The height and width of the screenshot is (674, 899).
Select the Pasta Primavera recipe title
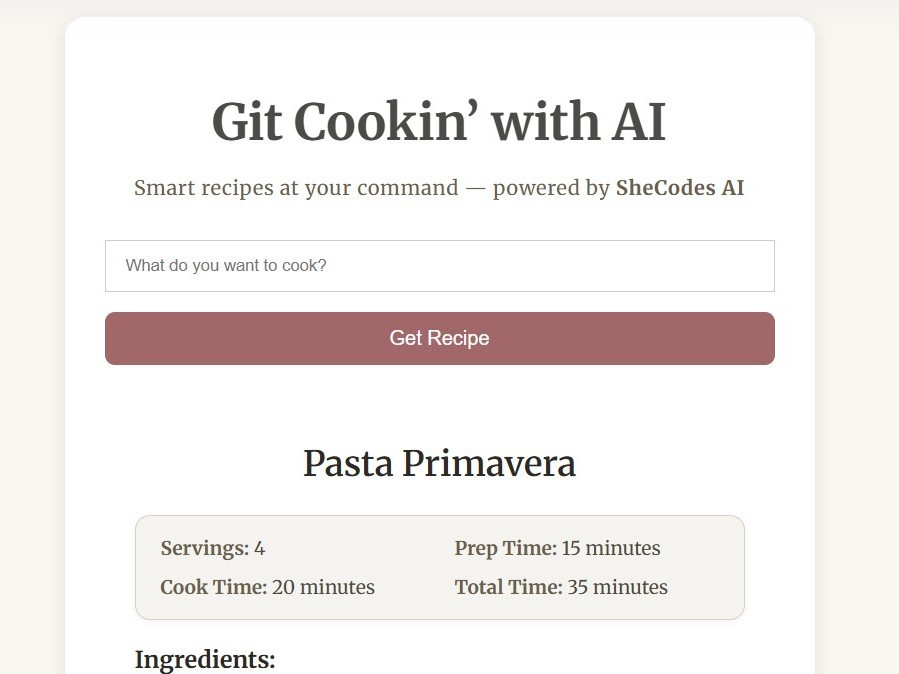[x=439, y=463]
